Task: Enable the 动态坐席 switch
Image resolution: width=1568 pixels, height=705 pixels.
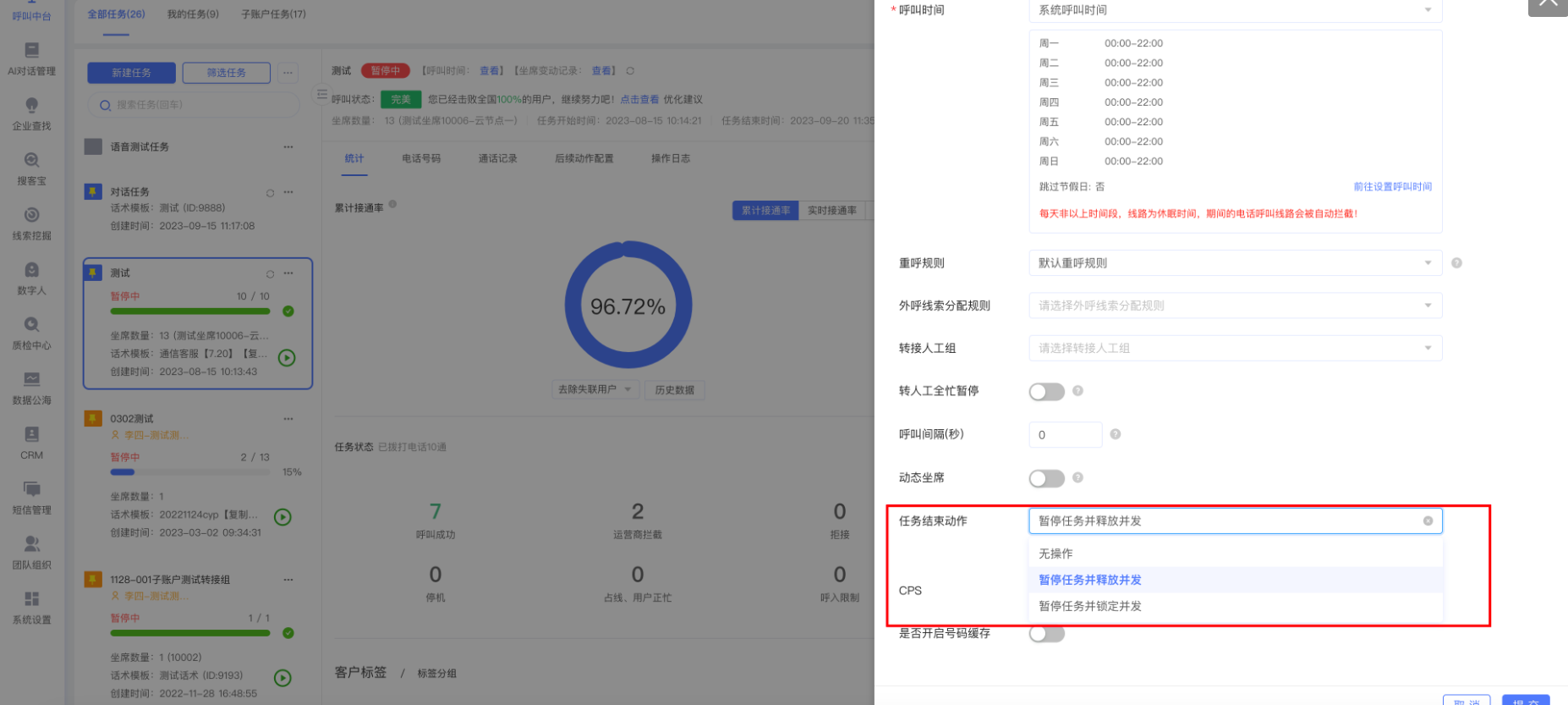Action: tap(1046, 479)
